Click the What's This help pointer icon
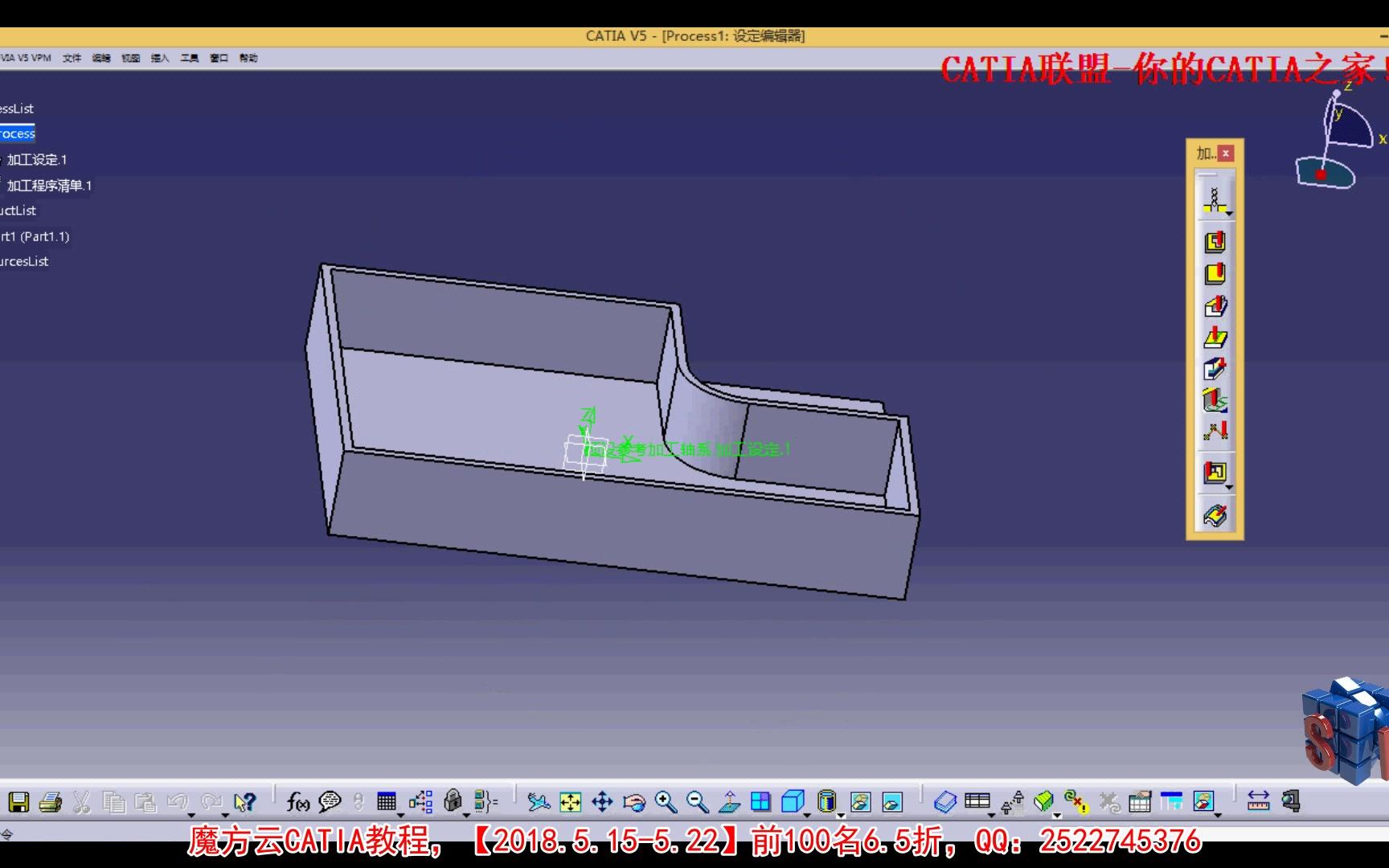The width and height of the screenshot is (1389, 868). 245,801
